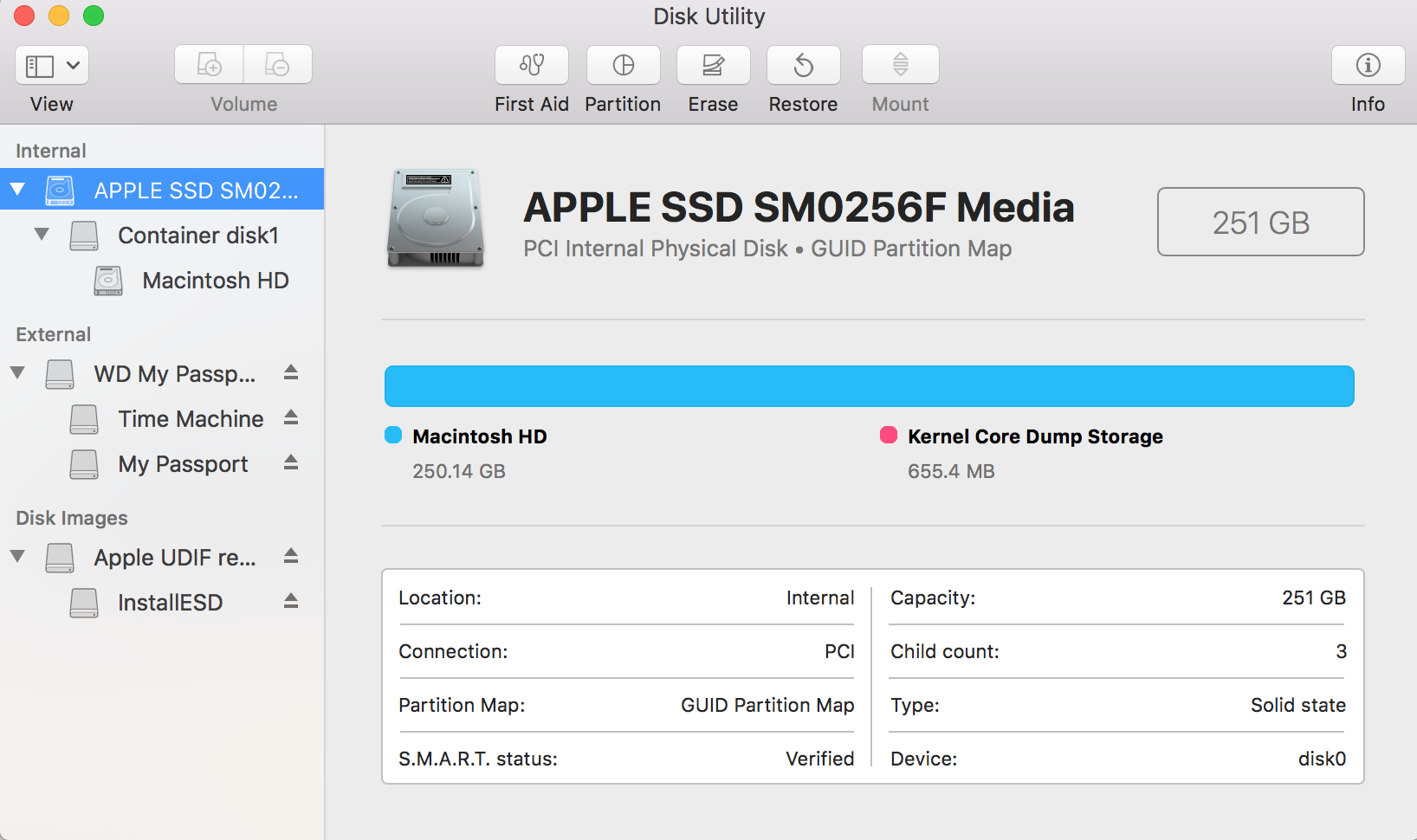Click the 655.4 MB size value
Image resolution: width=1417 pixels, height=840 pixels.
(x=951, y=471)
